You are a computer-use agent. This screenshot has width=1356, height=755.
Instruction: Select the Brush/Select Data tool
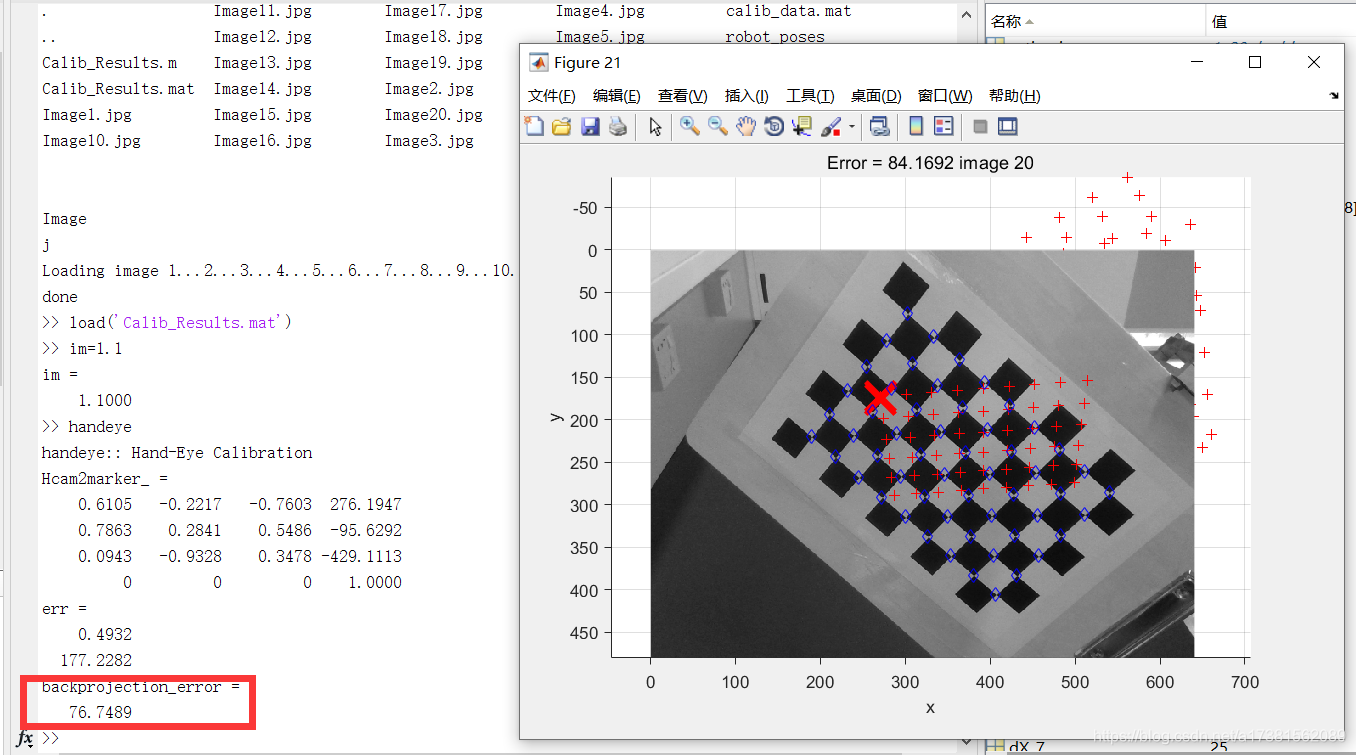point(831,126)
